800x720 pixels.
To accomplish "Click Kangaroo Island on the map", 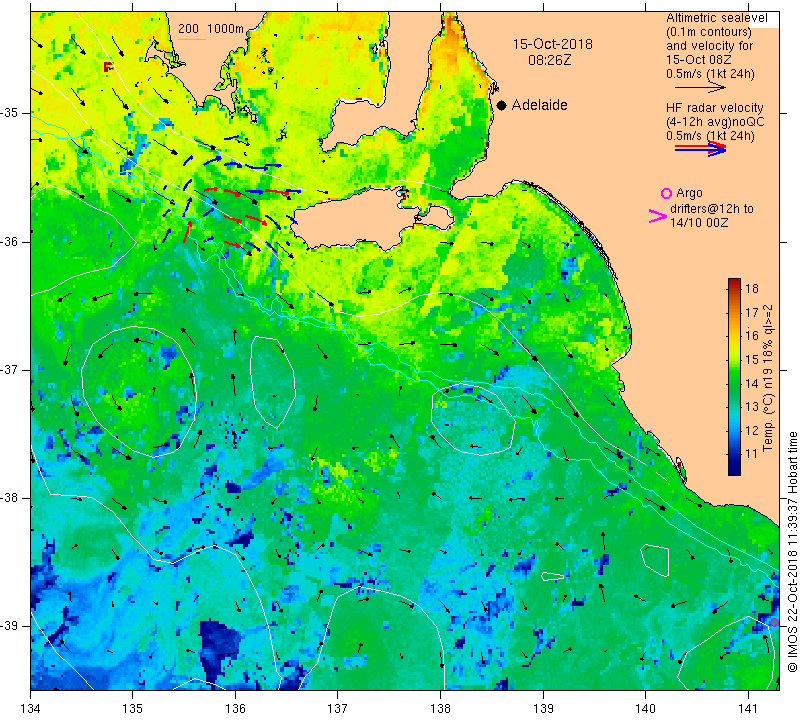I will (357, 219).
